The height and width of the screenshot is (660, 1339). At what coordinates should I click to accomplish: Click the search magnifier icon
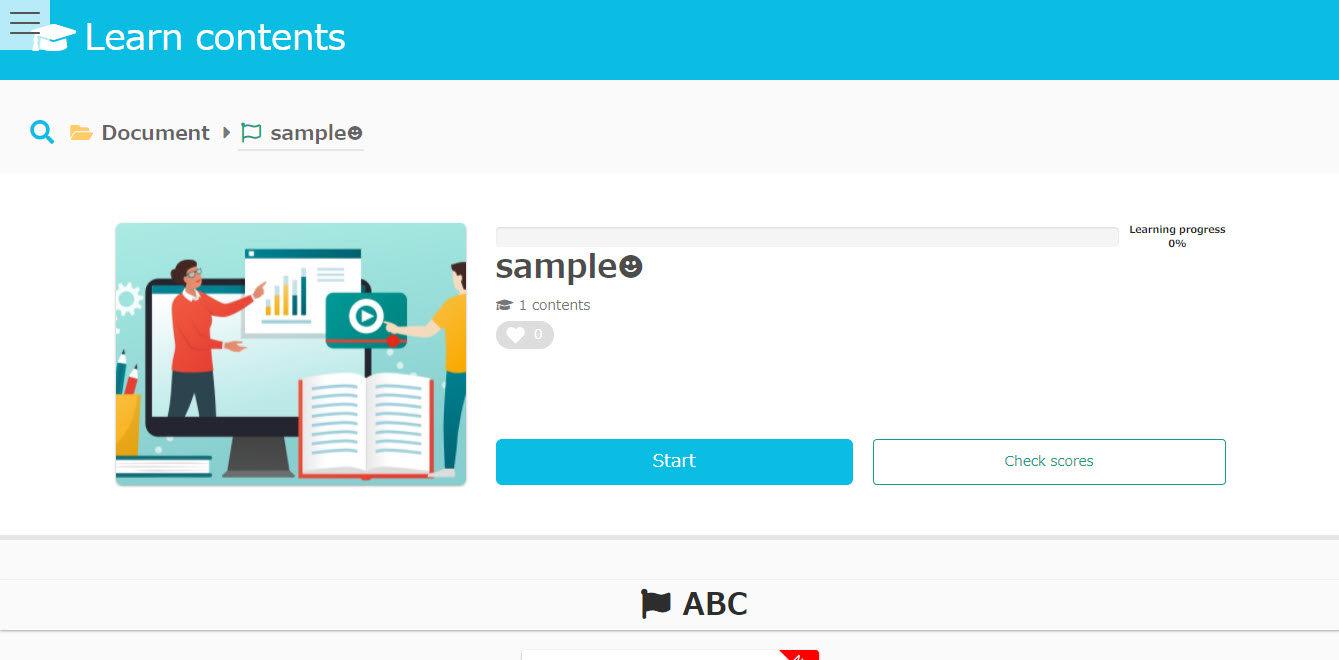pos(42,132)
